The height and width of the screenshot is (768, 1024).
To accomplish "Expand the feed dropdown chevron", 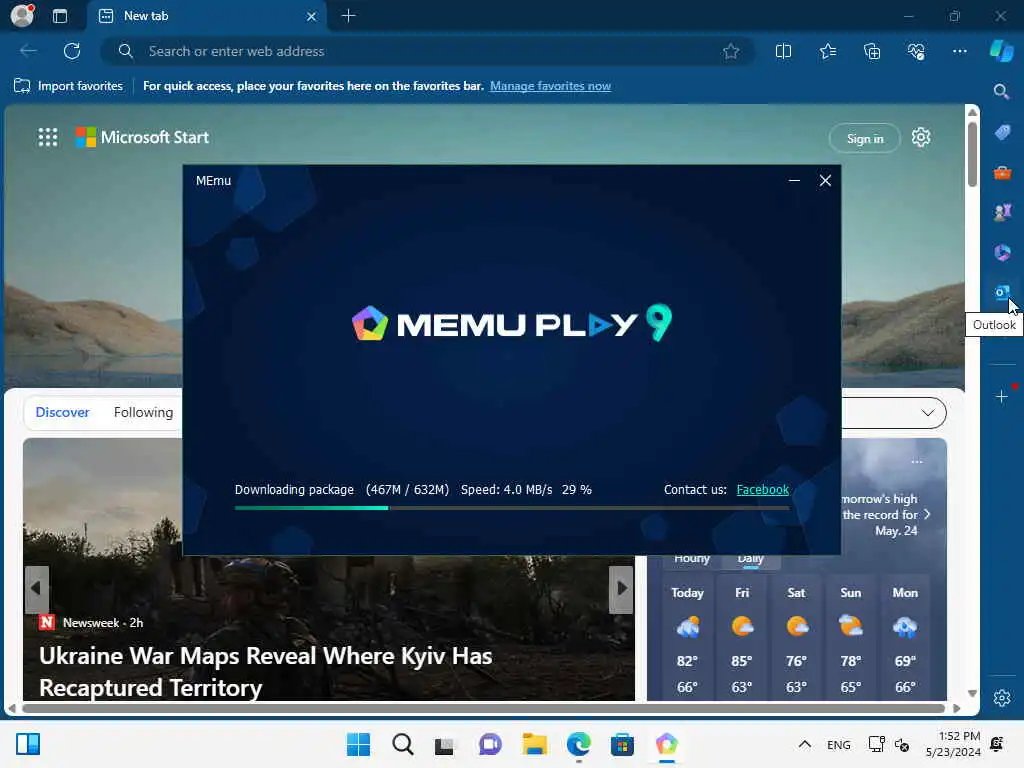I will [927, 413].
